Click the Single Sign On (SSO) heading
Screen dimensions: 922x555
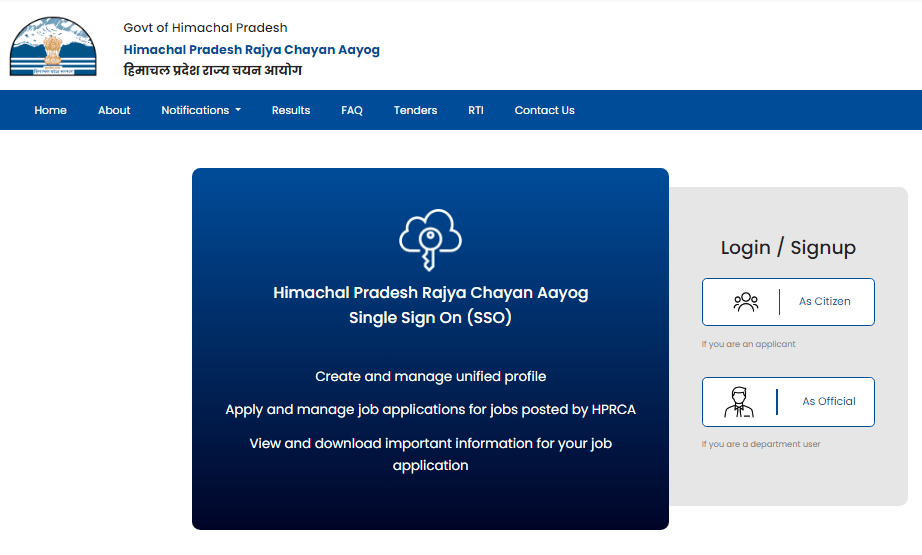(x=430, y=318)
